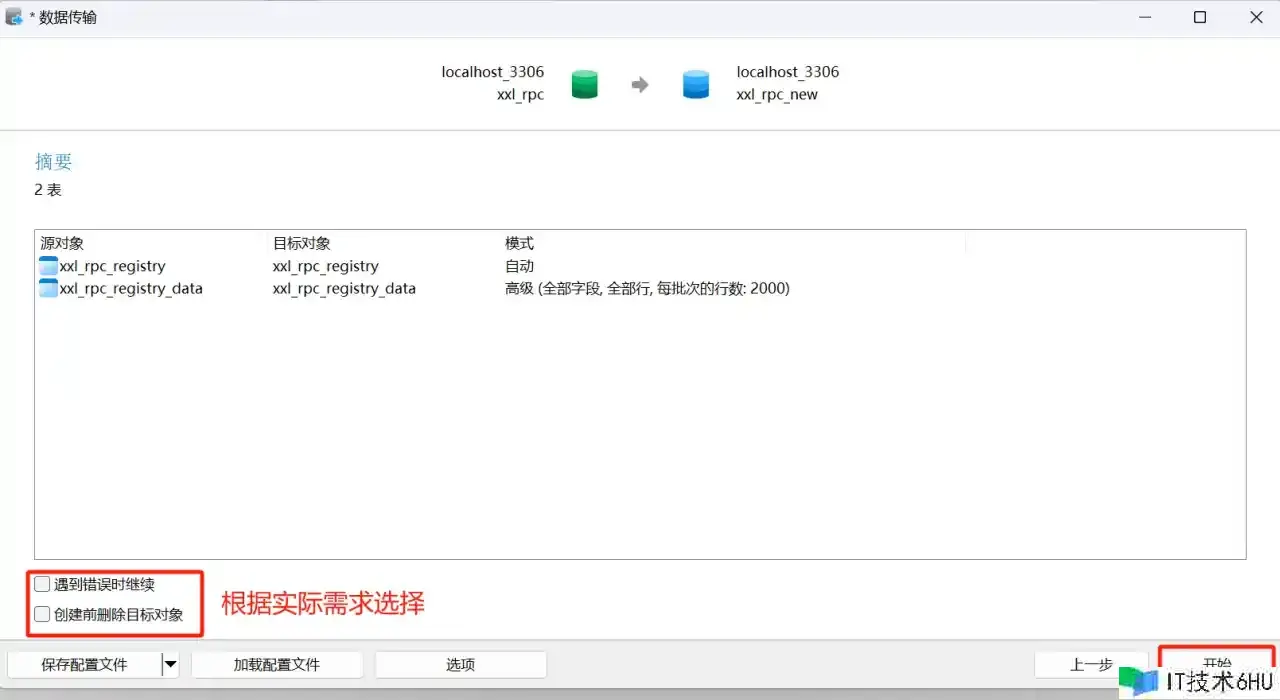Image resolution: width=1280 pixels, height=700 pixels.
Task: Open the dropdown arrow beside 保存配置文件
Action: tap(170, 664)
